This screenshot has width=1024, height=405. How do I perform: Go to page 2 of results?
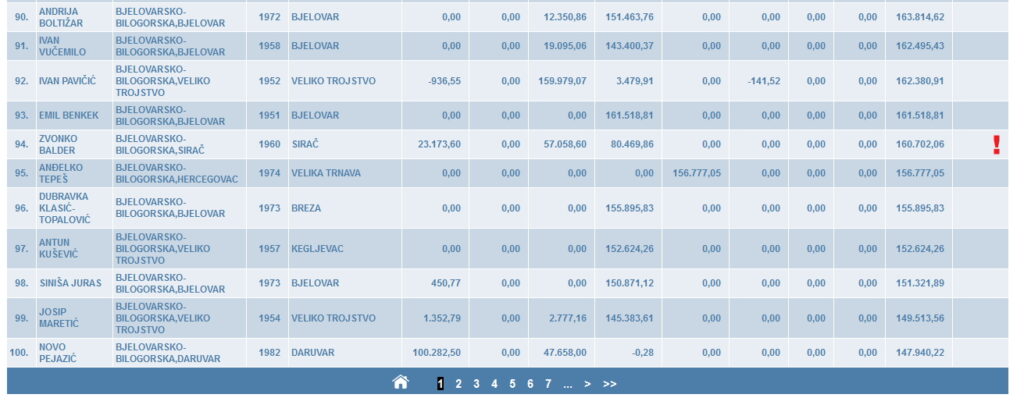pyautogui.click(x=458, y=383)
